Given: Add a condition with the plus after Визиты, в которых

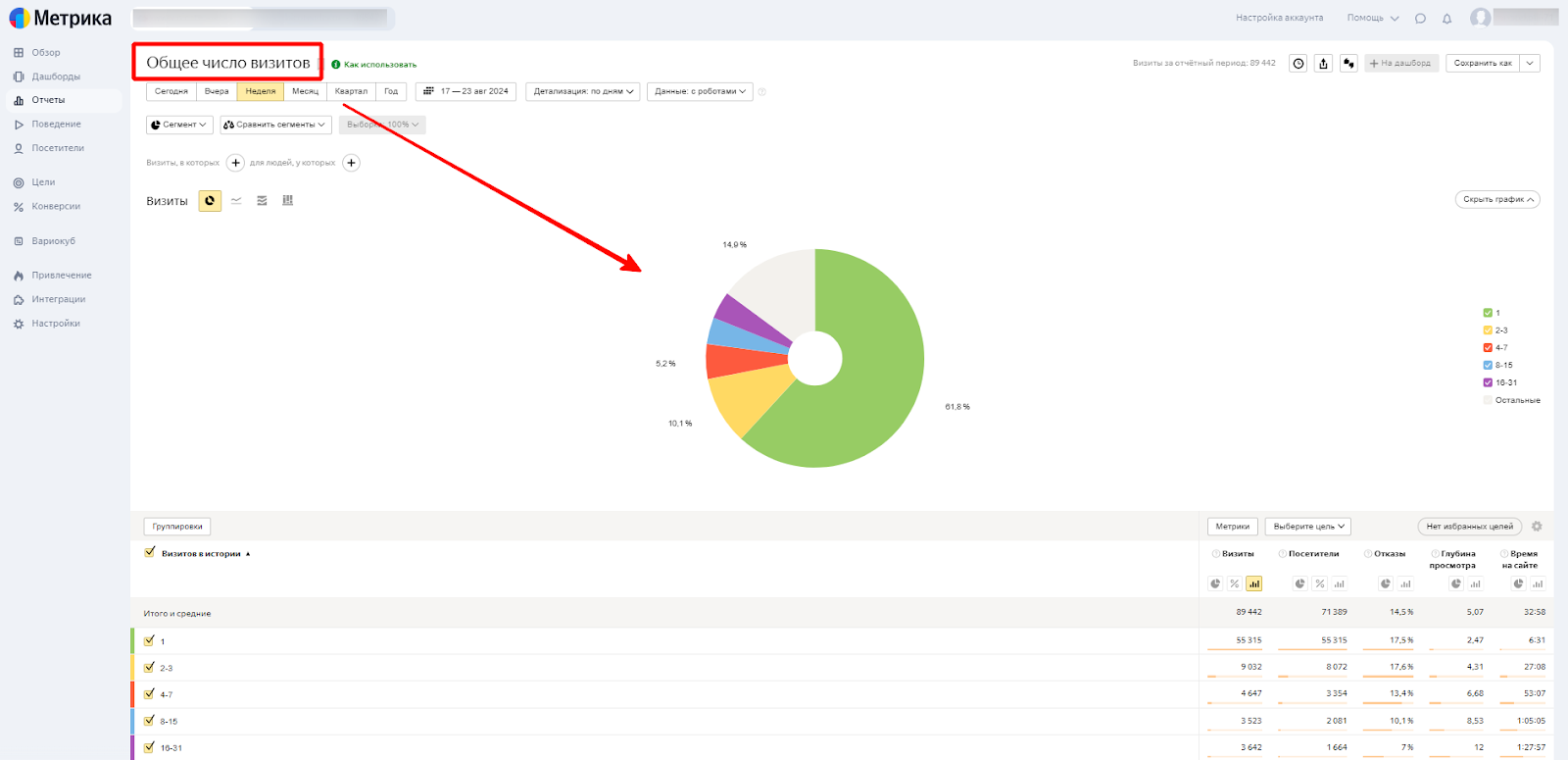Looking at the screenshot, I should pyautogui.click(x=235, y=163).
